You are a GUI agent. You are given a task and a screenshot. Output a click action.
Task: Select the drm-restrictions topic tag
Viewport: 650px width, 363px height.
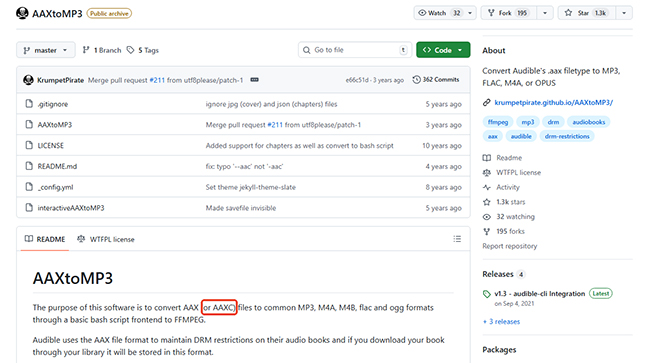[x=567, y=136]
